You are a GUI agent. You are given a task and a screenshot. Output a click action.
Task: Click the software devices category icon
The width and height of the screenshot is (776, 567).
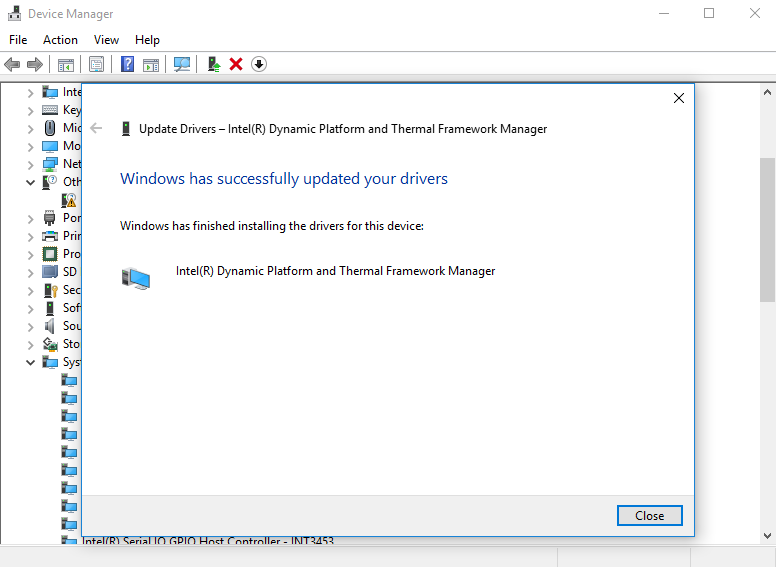click(x=50, y=308)
